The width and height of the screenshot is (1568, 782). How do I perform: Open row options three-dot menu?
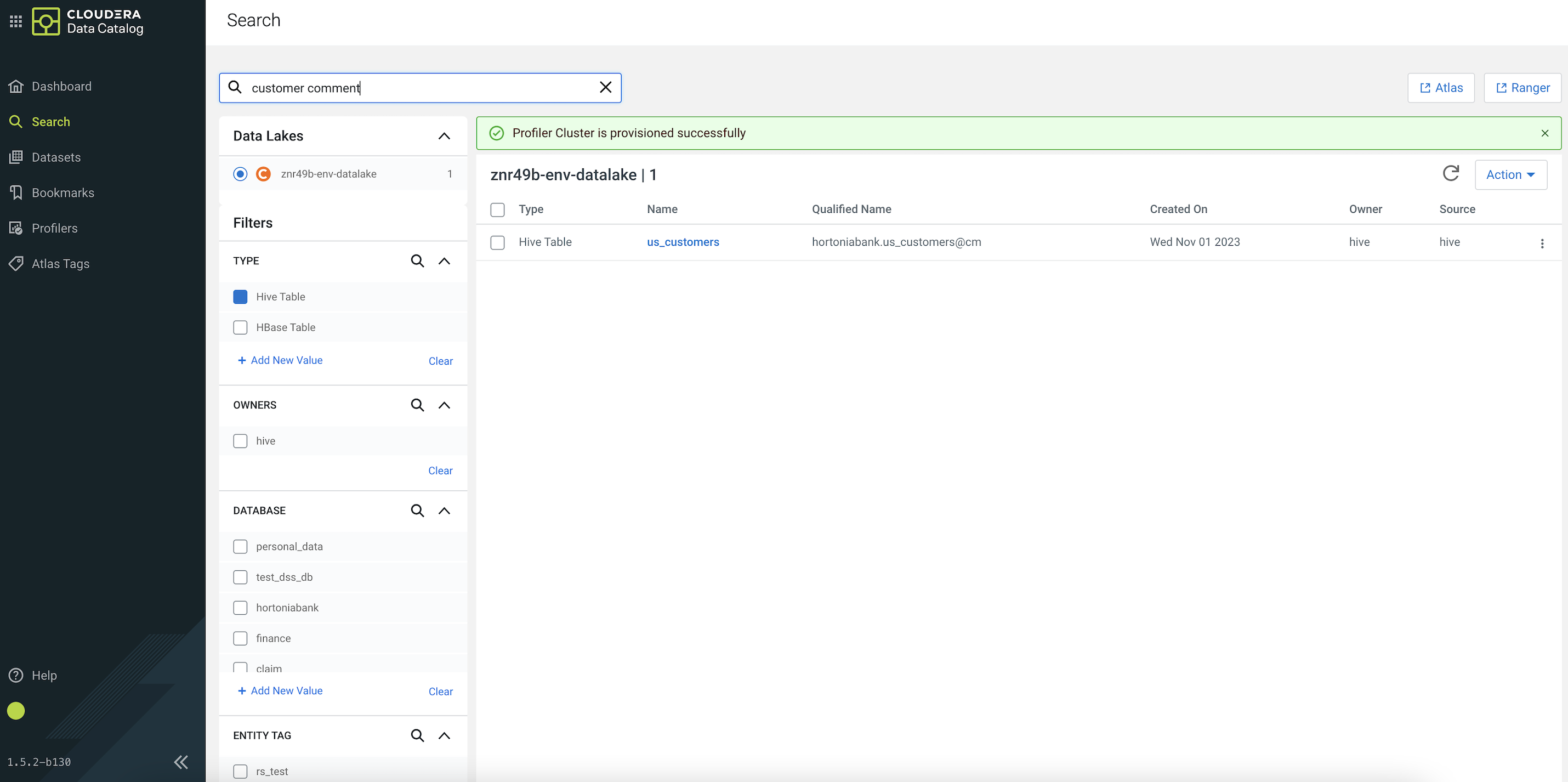(x=1542, y=243)
